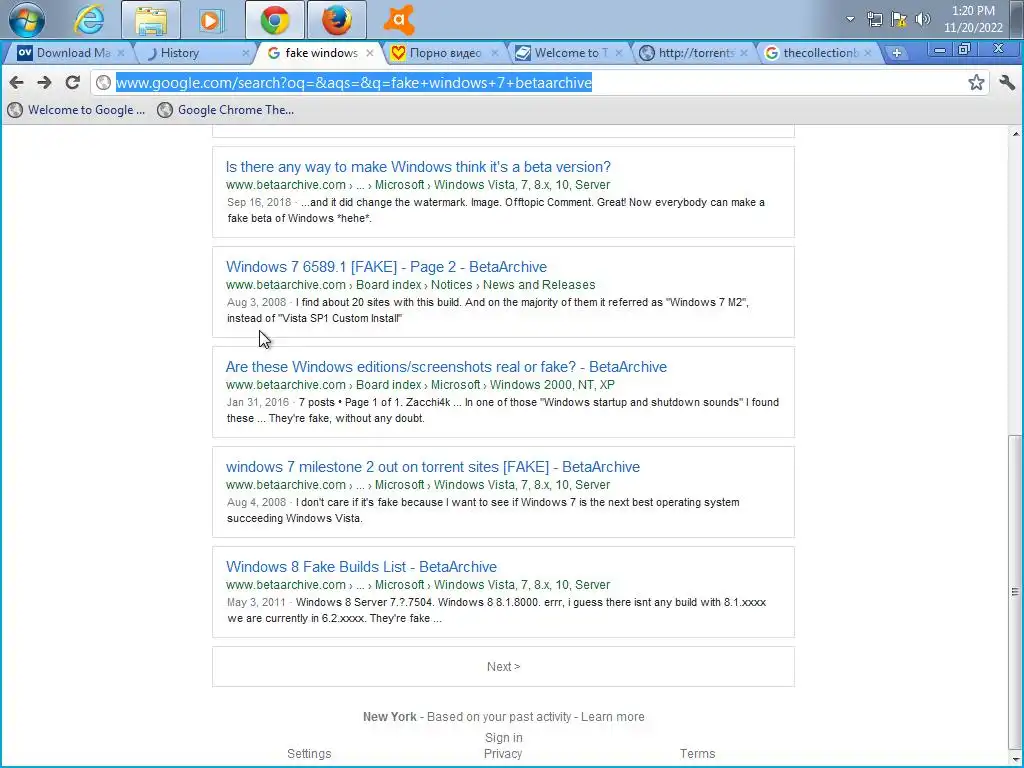Open Windows Media Player taskbar icon
Image resolution: width=1024 pixels, height=768 pixels.
pyautogui.click(x=211, y=20)
